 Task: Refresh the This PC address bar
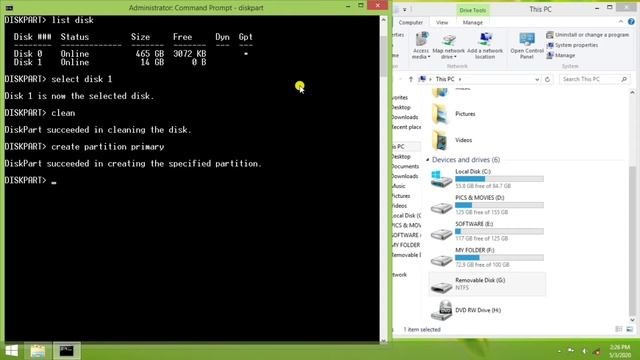click(547, 79)
